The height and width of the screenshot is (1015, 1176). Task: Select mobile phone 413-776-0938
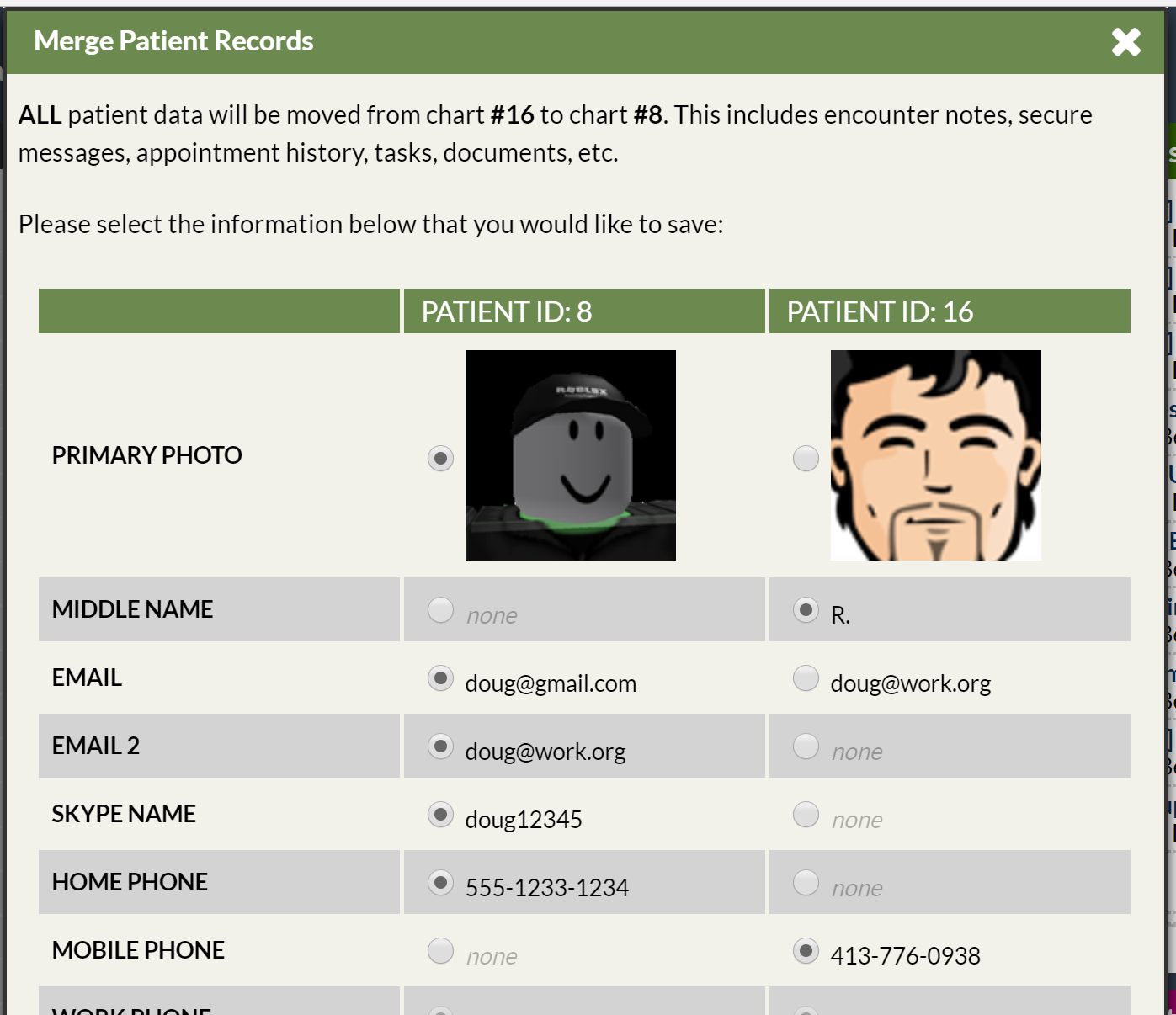click(x=806, y=950)
